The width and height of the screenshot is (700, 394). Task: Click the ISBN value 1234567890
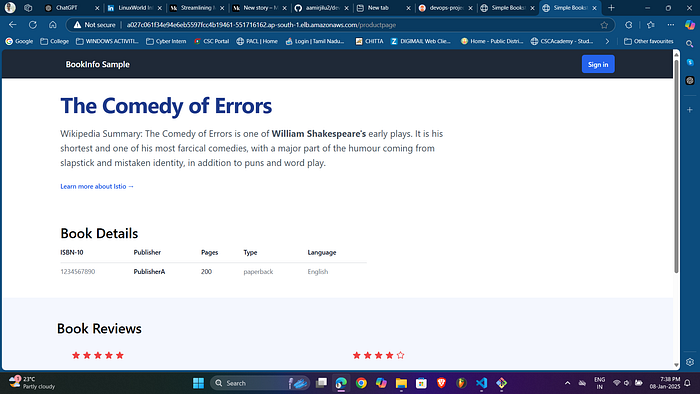(78, 272)
